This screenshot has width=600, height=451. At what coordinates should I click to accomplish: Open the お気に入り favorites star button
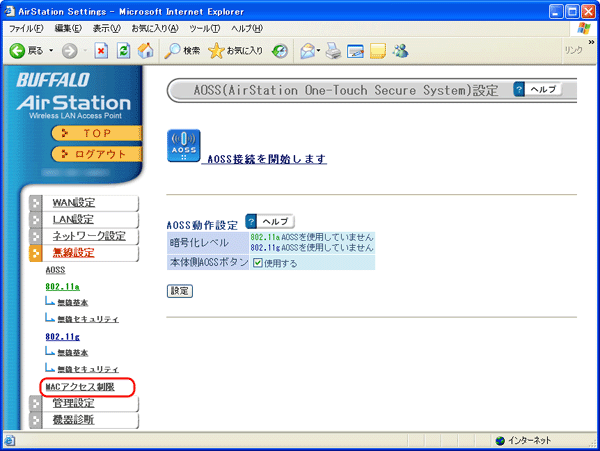click(236, 50)
